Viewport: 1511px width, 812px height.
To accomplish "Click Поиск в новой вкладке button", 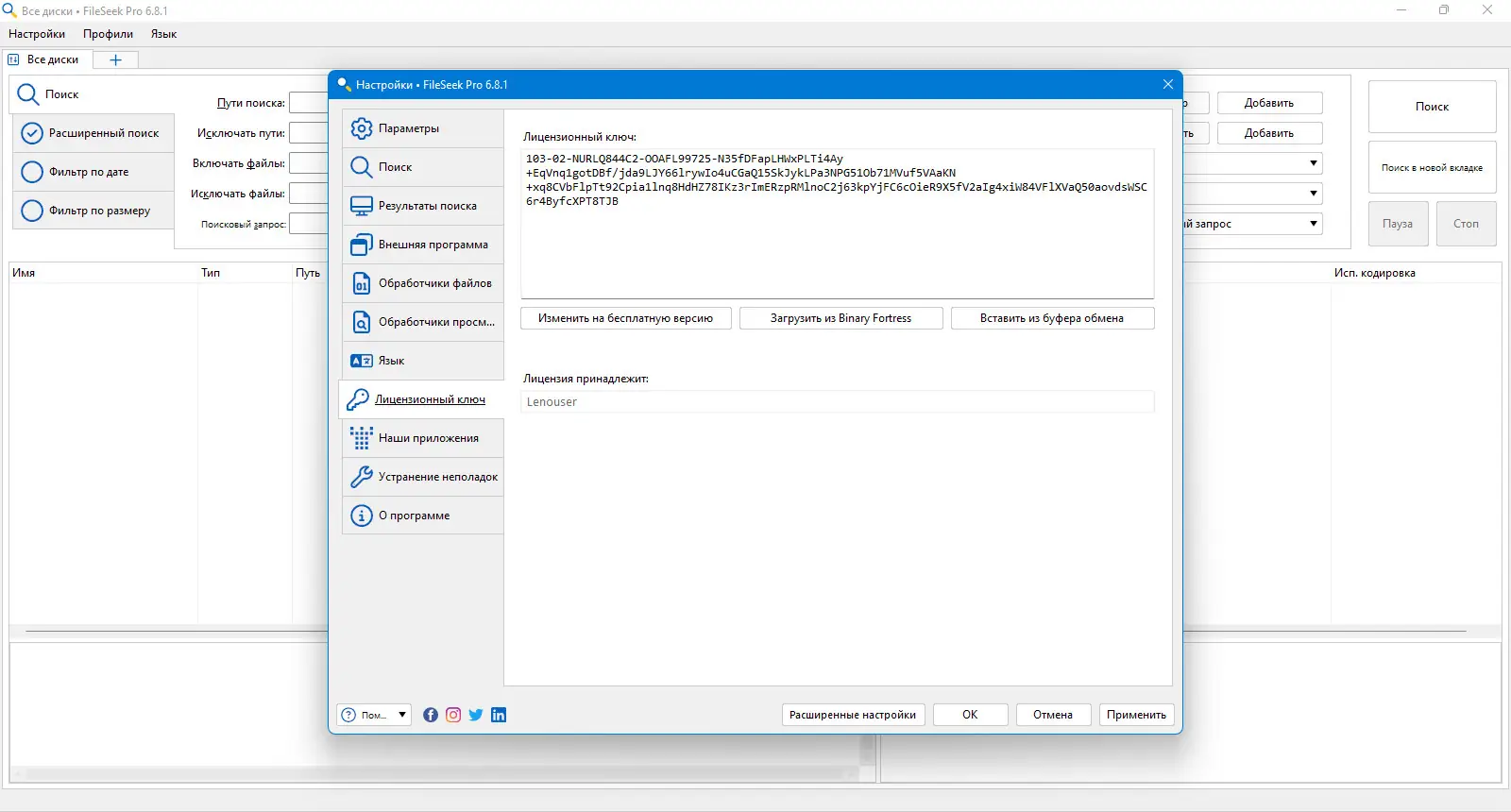I will coord(1432,167).
